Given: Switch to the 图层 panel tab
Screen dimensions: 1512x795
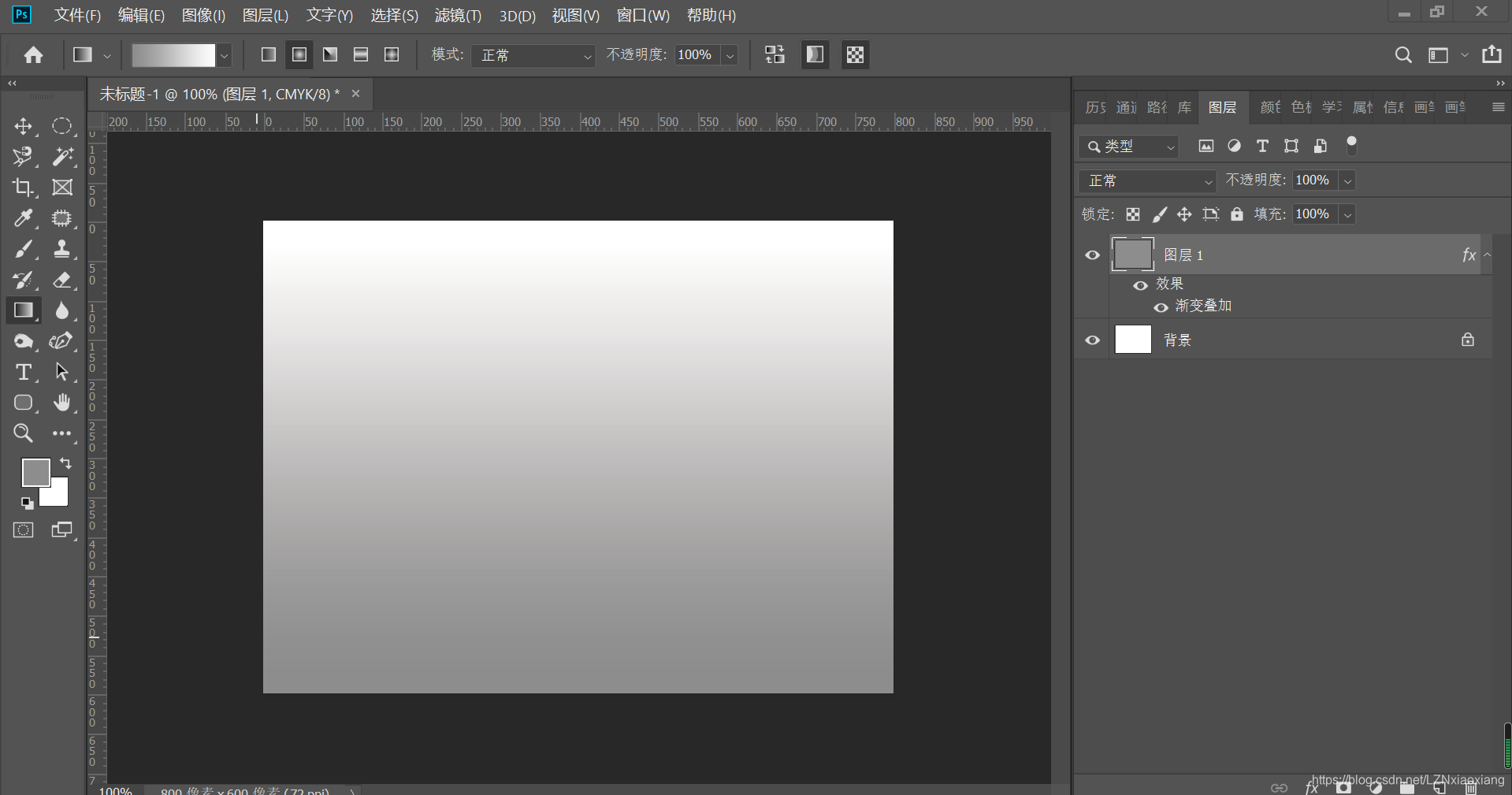Looking at the screenshot, I should coord(1222,108).
